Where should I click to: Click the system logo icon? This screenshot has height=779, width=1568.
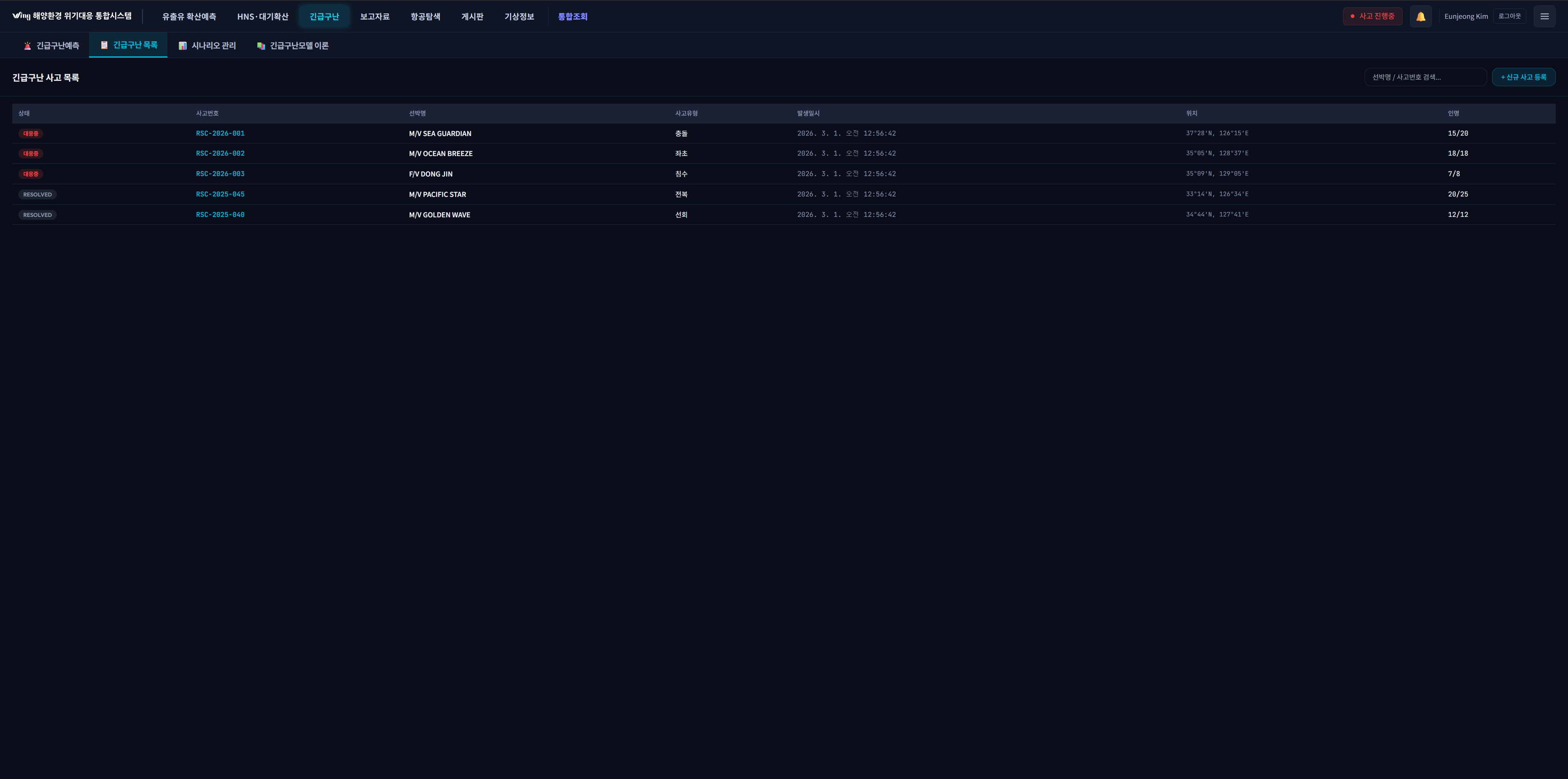click(x=21, y=16)
